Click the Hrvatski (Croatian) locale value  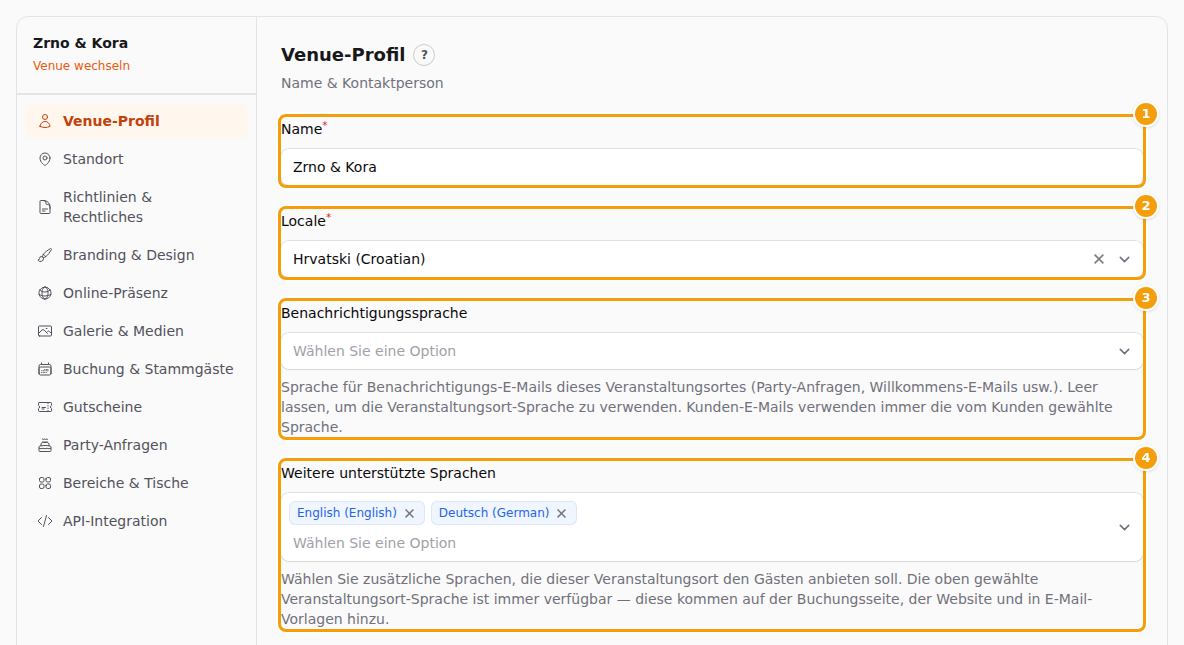click(359, 259)
